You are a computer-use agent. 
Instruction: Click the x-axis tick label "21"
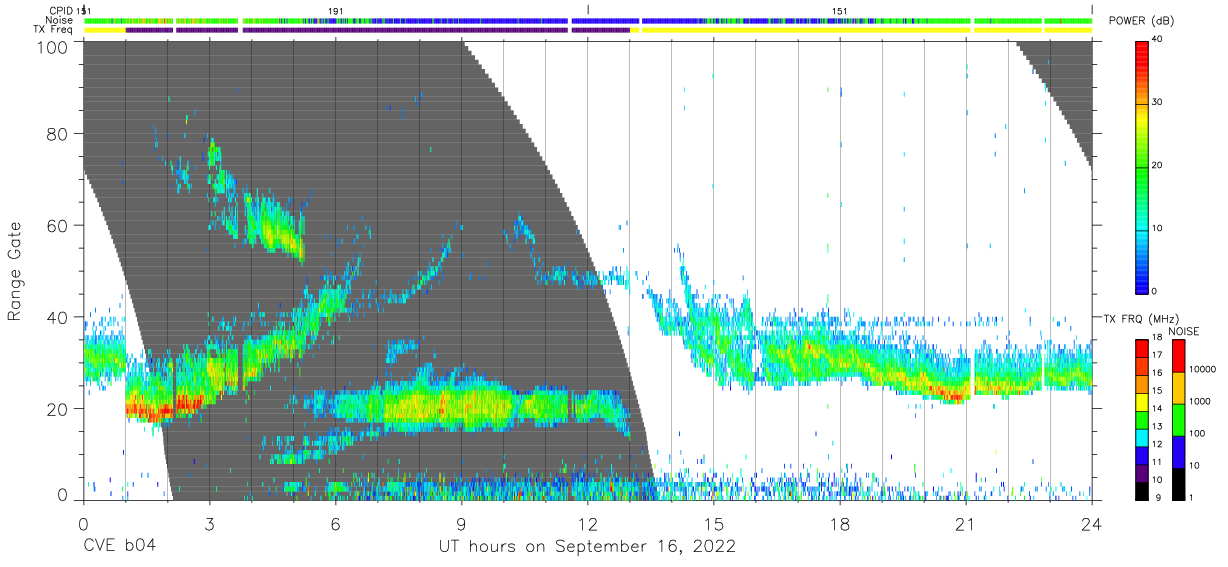(x=965, y=524)
